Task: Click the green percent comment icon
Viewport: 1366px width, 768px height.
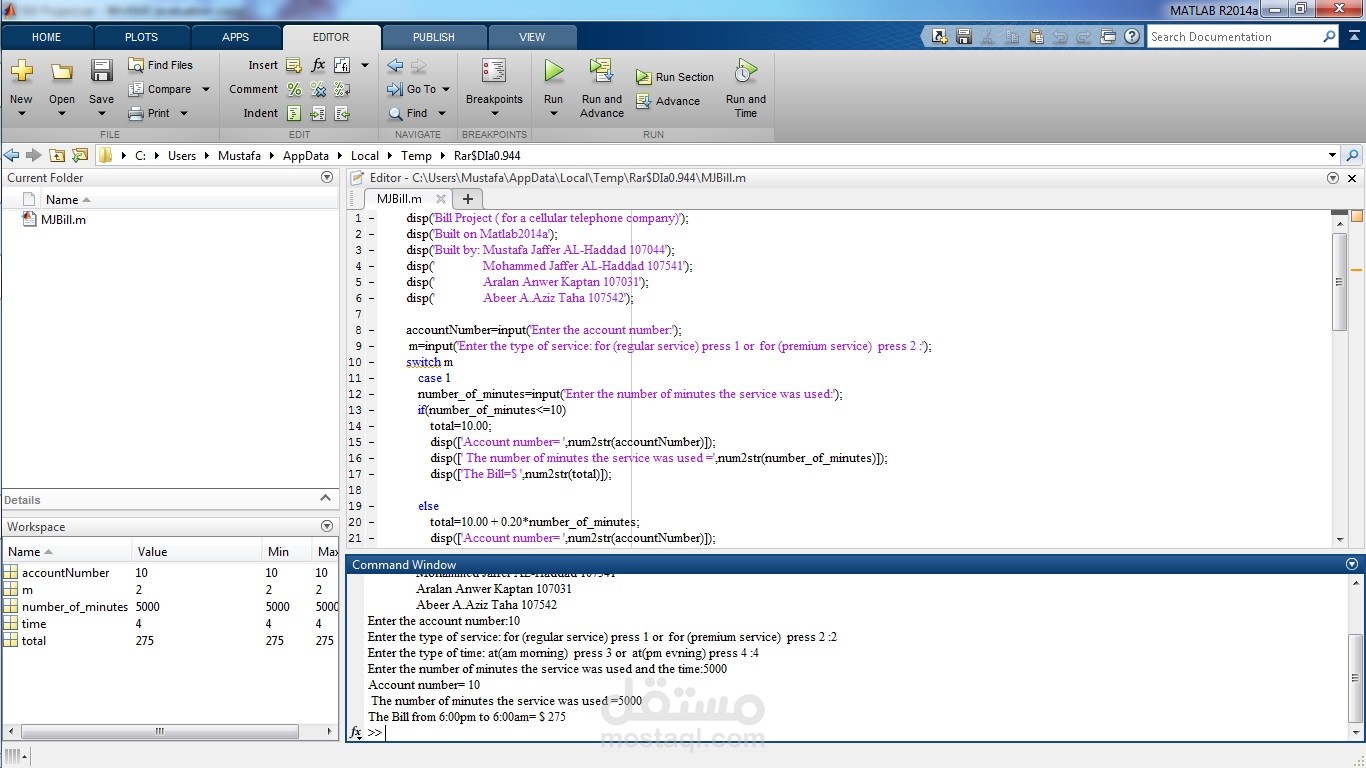Action: (x=294, y=89)
